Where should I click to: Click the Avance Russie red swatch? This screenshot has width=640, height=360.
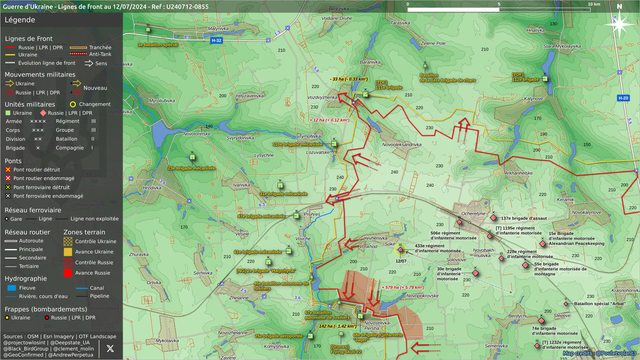(68, 273)
